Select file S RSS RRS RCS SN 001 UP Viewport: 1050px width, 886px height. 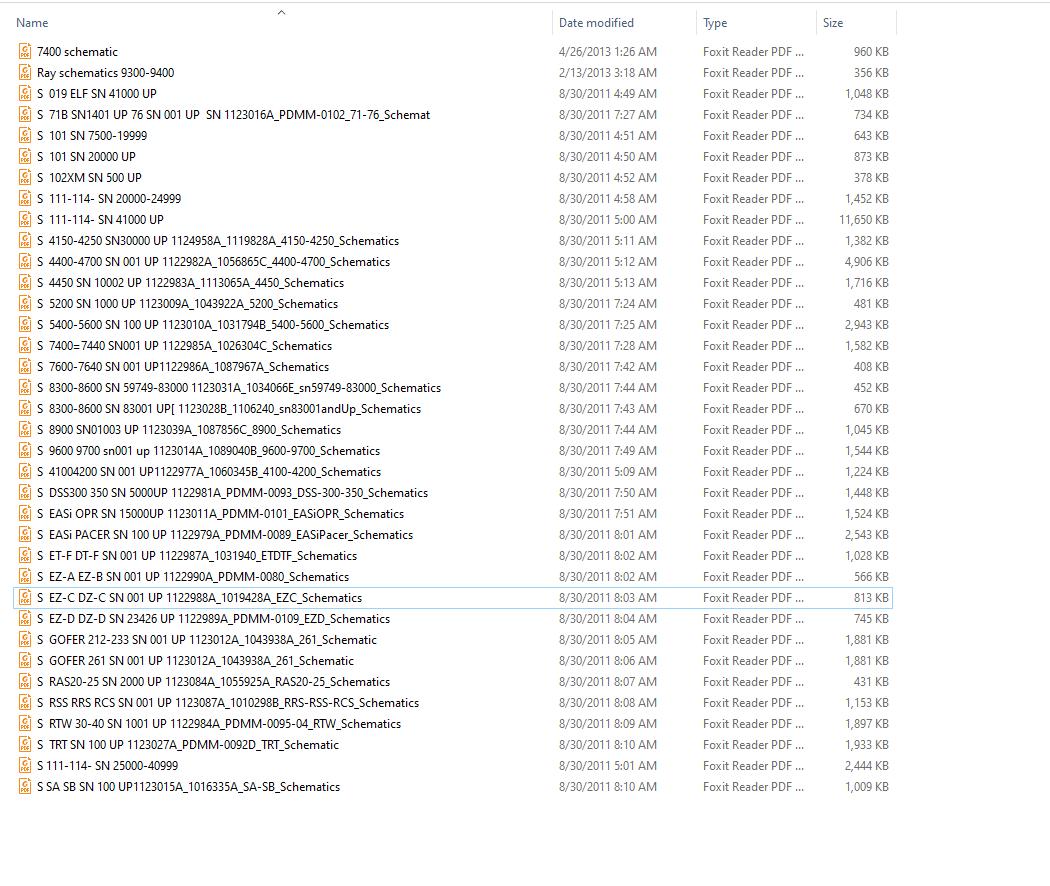pyautogui.click(x=453, y=703)
